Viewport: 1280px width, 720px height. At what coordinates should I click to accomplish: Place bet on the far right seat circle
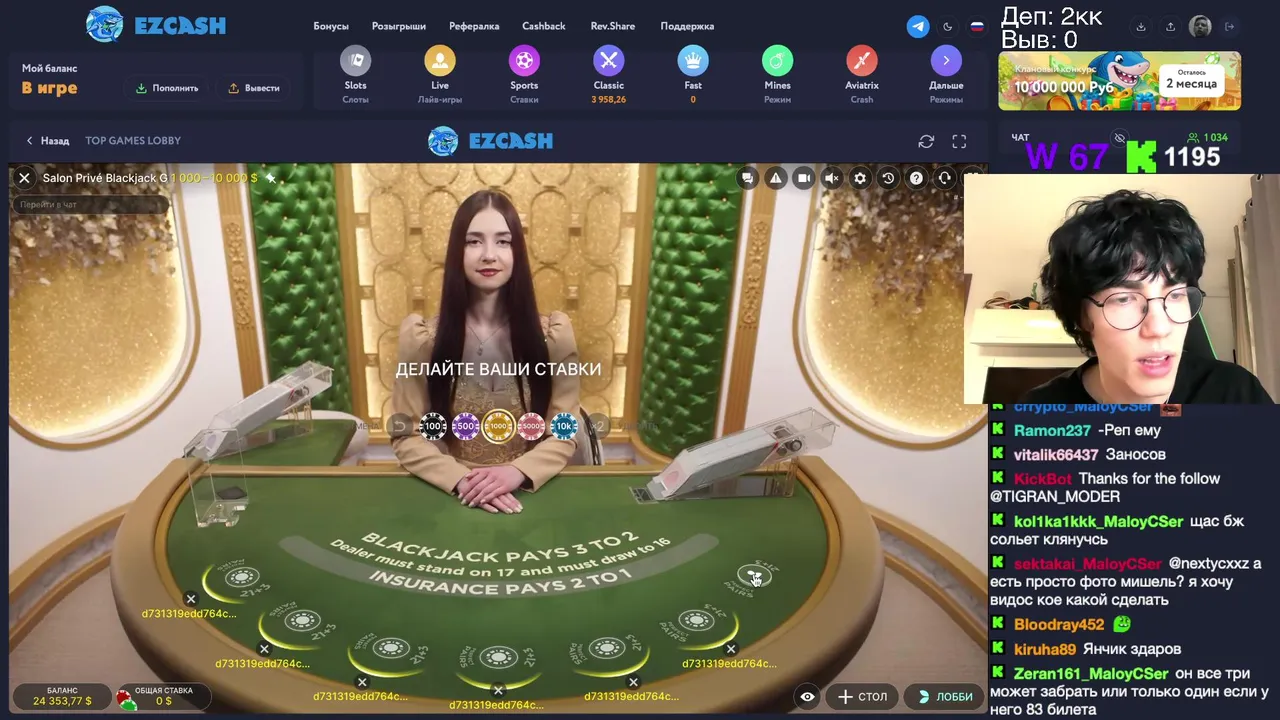[753, 575]
